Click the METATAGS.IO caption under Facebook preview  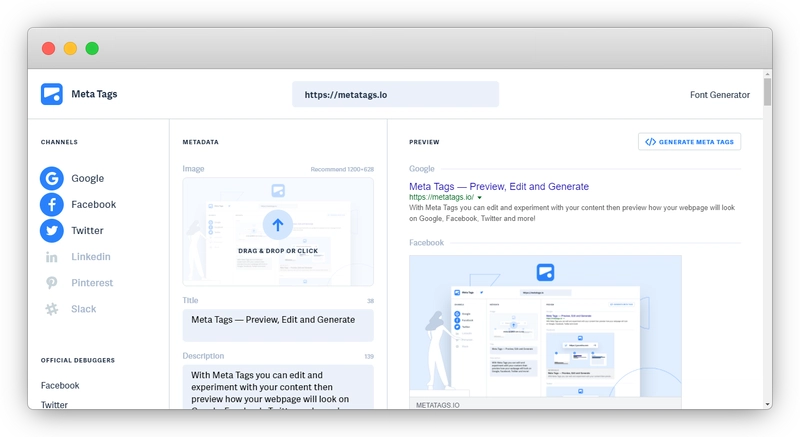click(x=438, y=405)
